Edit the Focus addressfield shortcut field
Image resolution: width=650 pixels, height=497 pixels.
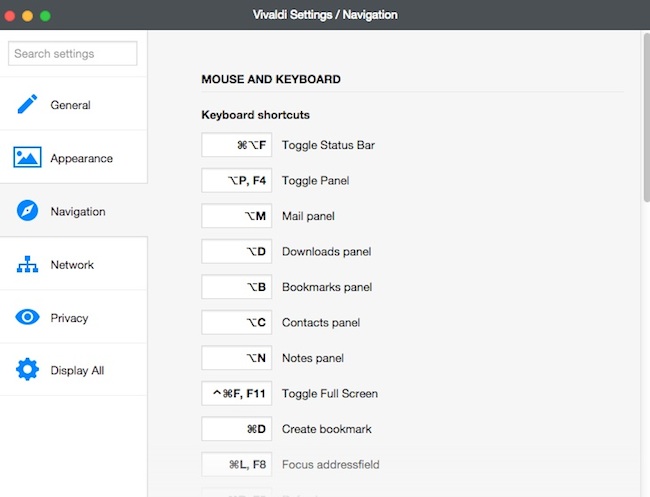pyautogui.click(x=237, y=464)
